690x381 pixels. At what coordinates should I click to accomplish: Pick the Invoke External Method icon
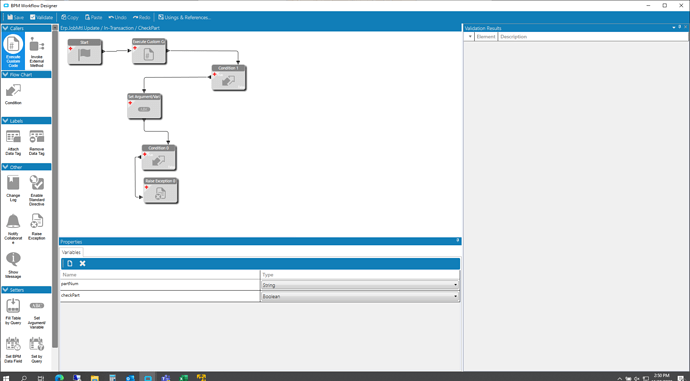click(x=37, y=51)
